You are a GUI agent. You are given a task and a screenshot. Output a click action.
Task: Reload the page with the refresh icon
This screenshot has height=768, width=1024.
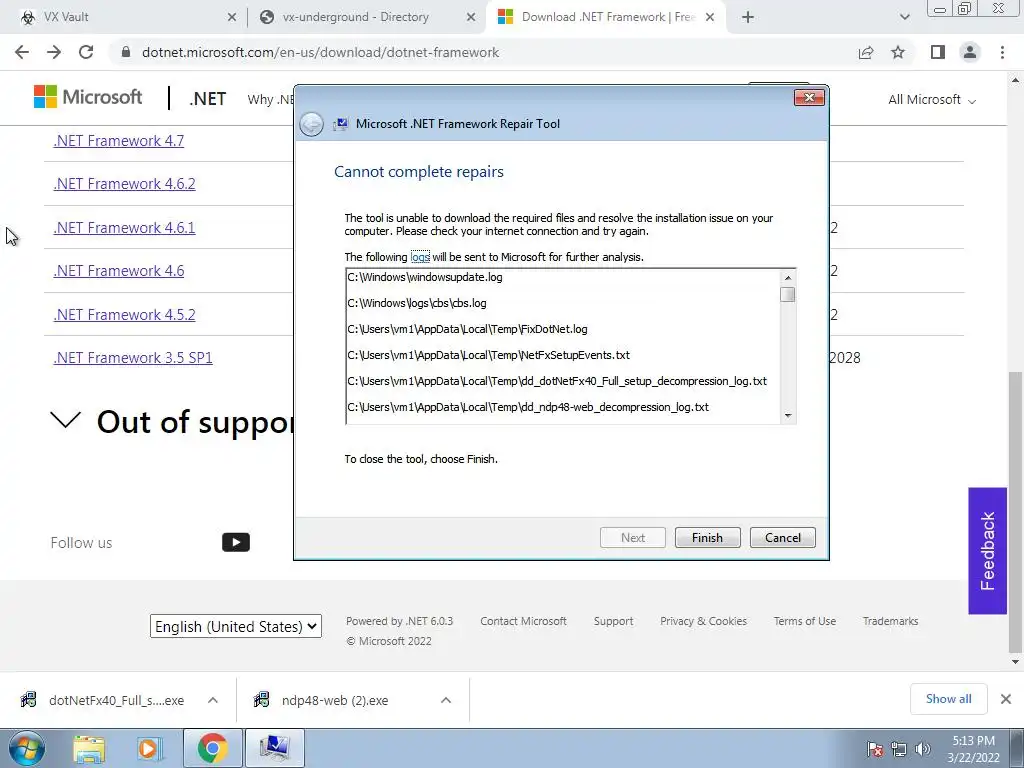pyautogui.click(x=86, y=52)
